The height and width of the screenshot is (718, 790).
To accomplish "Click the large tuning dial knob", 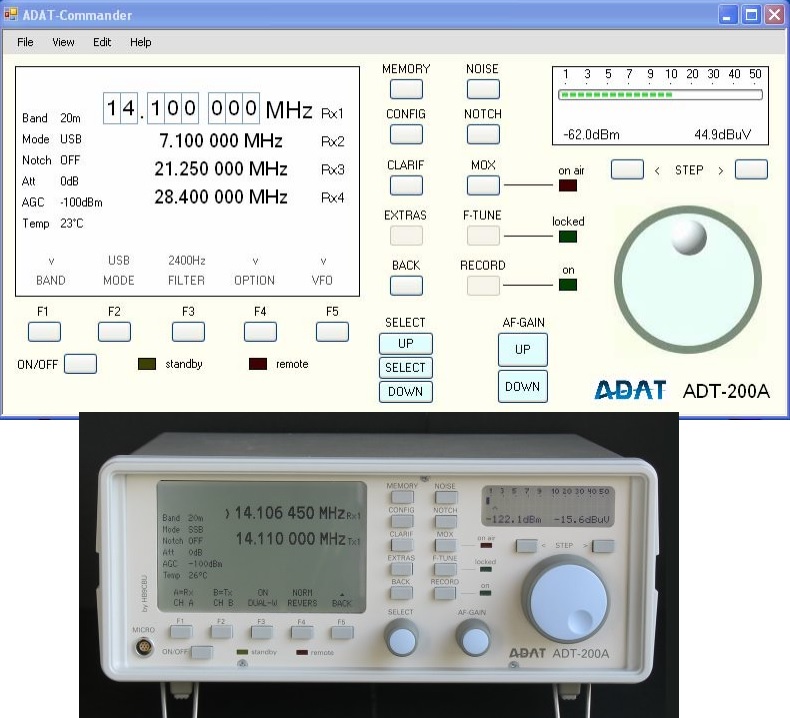I will (688, 280).
